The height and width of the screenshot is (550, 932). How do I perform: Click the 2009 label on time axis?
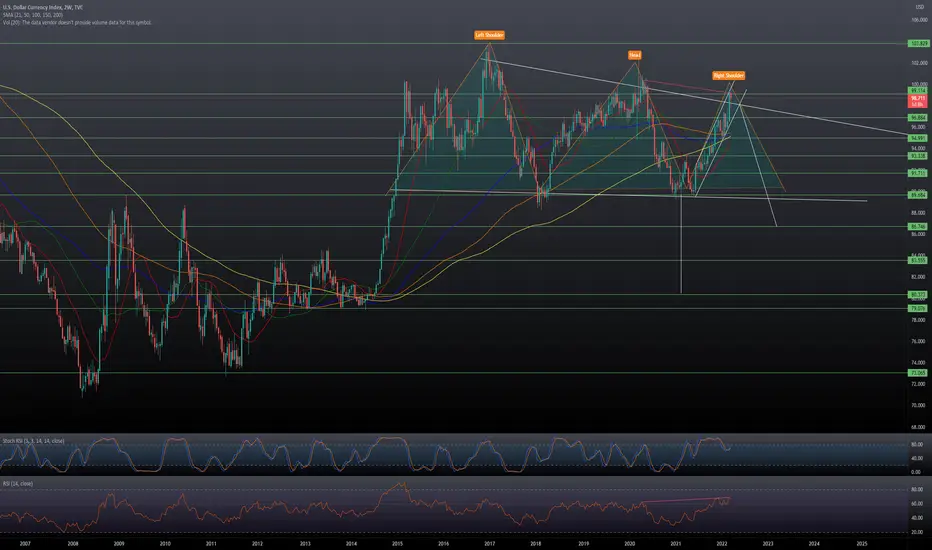[x=119, y=543]
